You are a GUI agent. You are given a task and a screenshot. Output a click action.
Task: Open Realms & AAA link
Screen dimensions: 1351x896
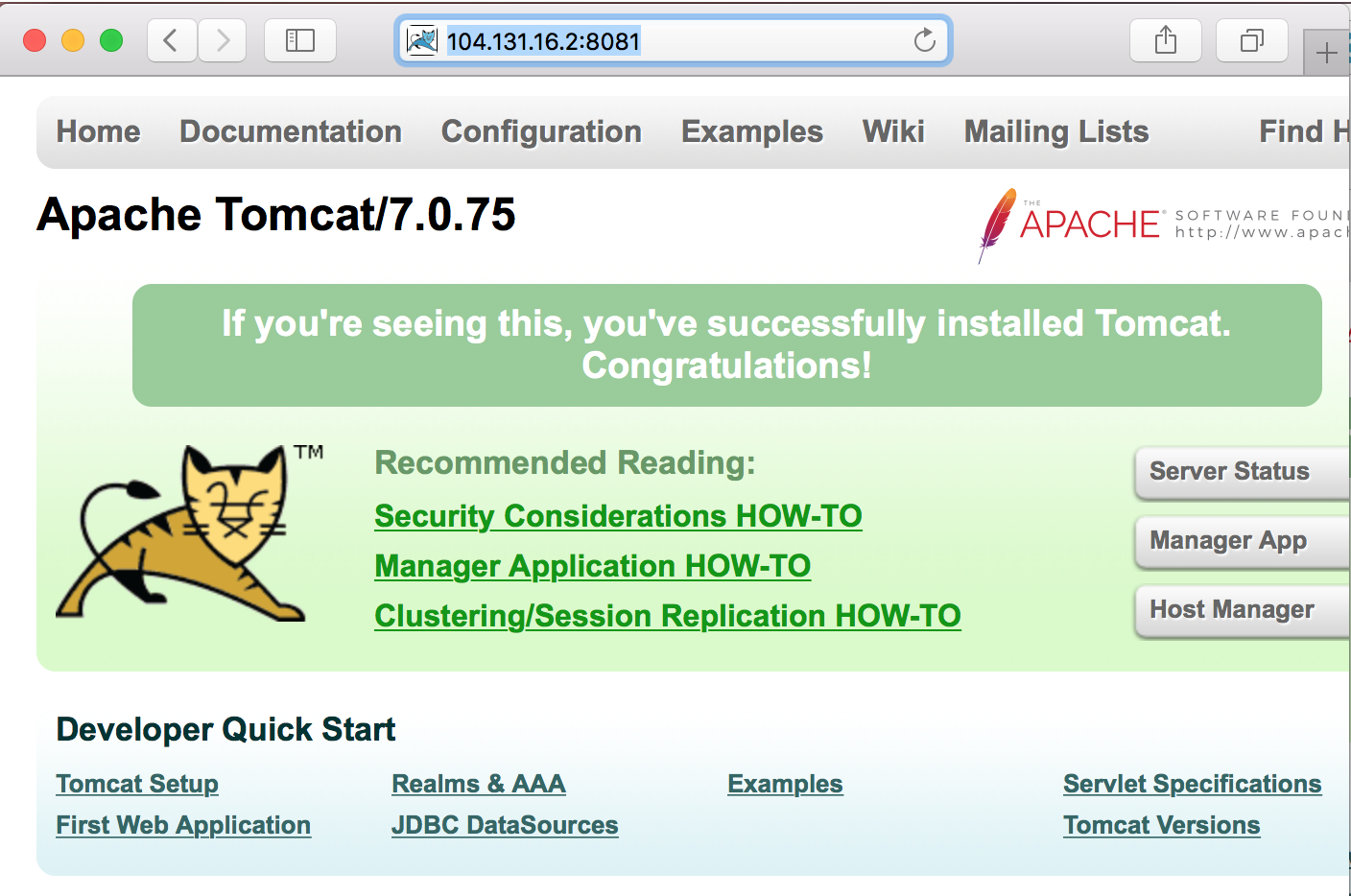click(x=479, y=784)
